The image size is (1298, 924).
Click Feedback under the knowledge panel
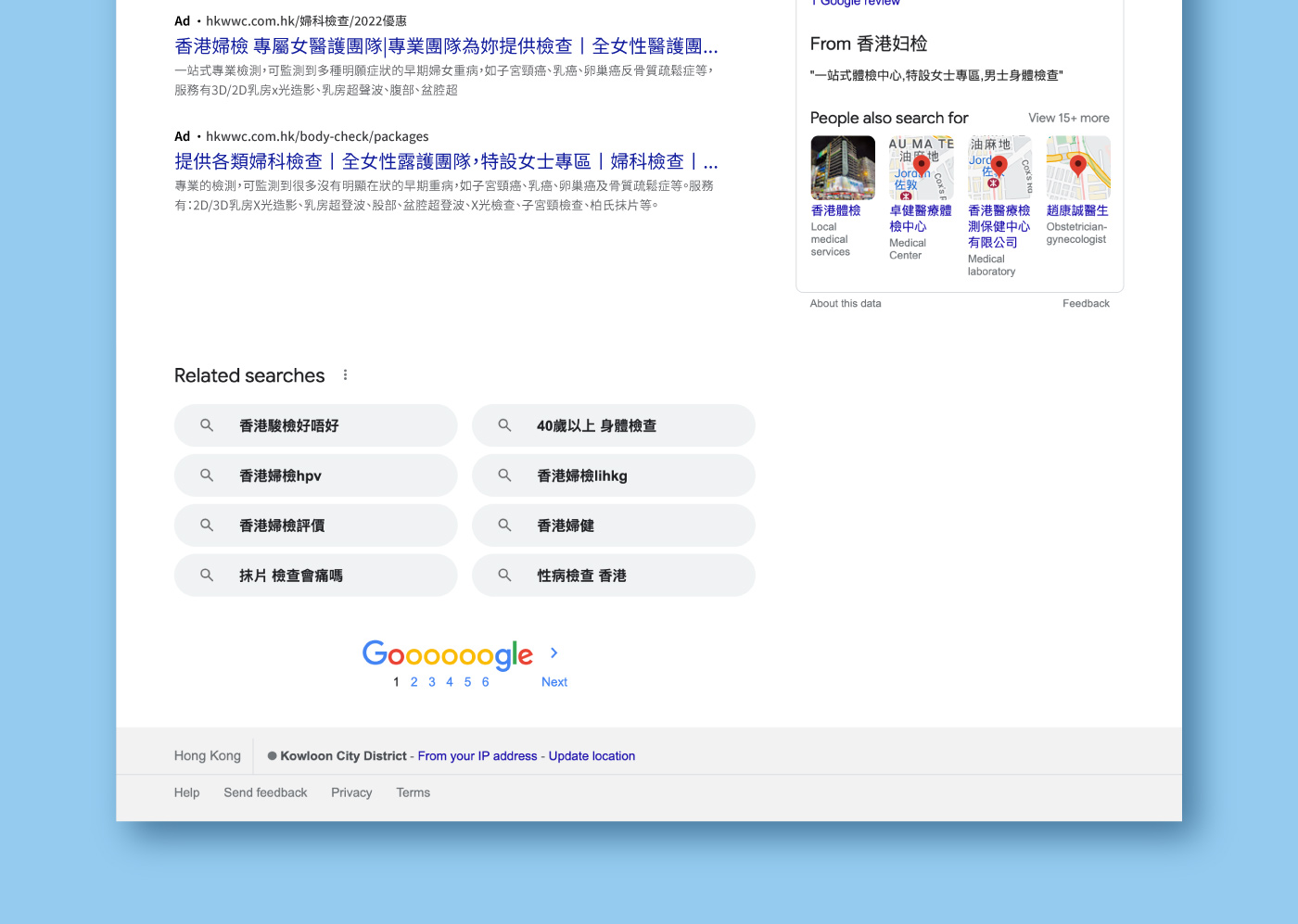pyautogui.click(x=1086, y=303)
